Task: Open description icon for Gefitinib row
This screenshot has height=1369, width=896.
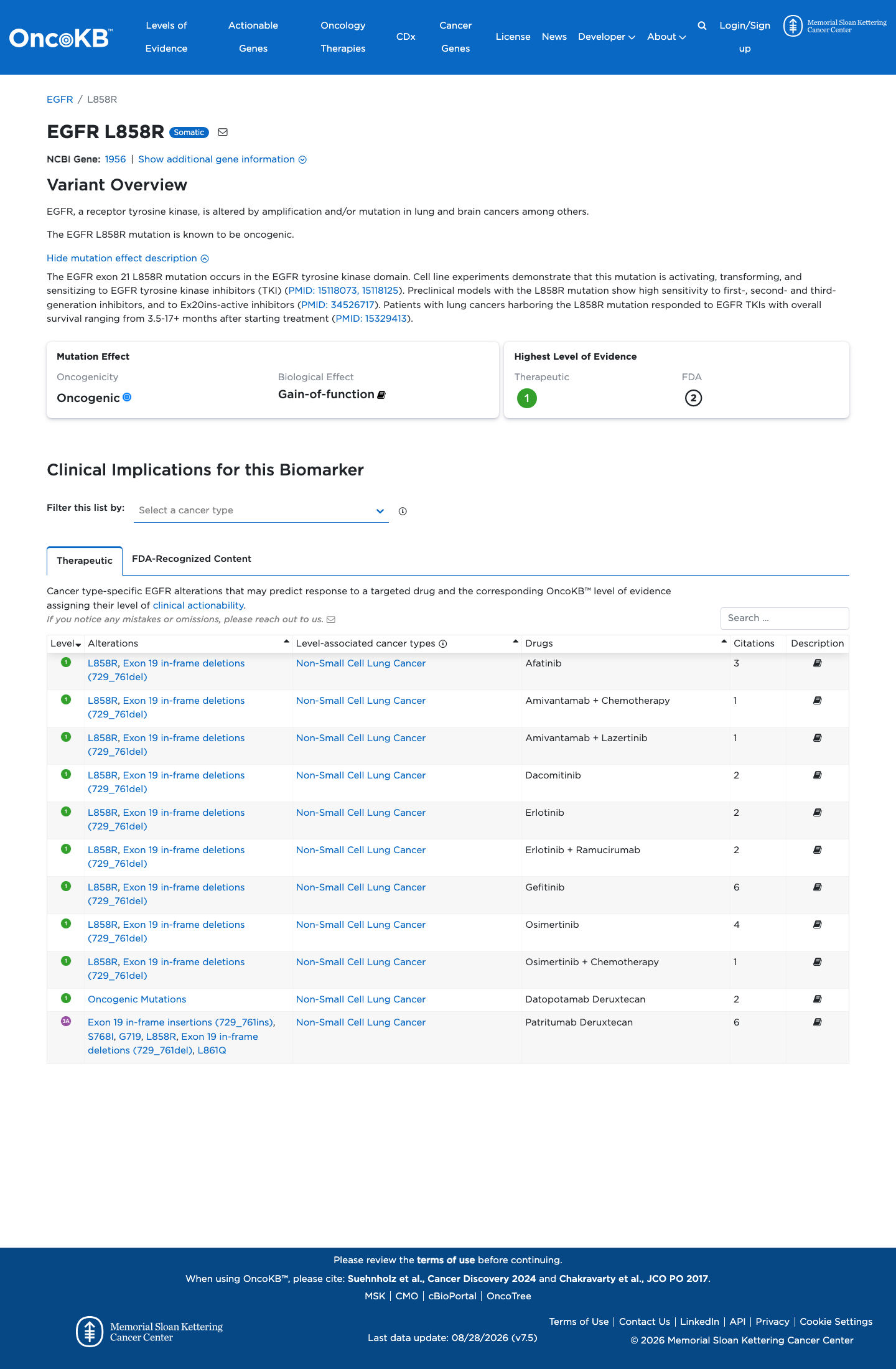Action: tap(818, 887)
